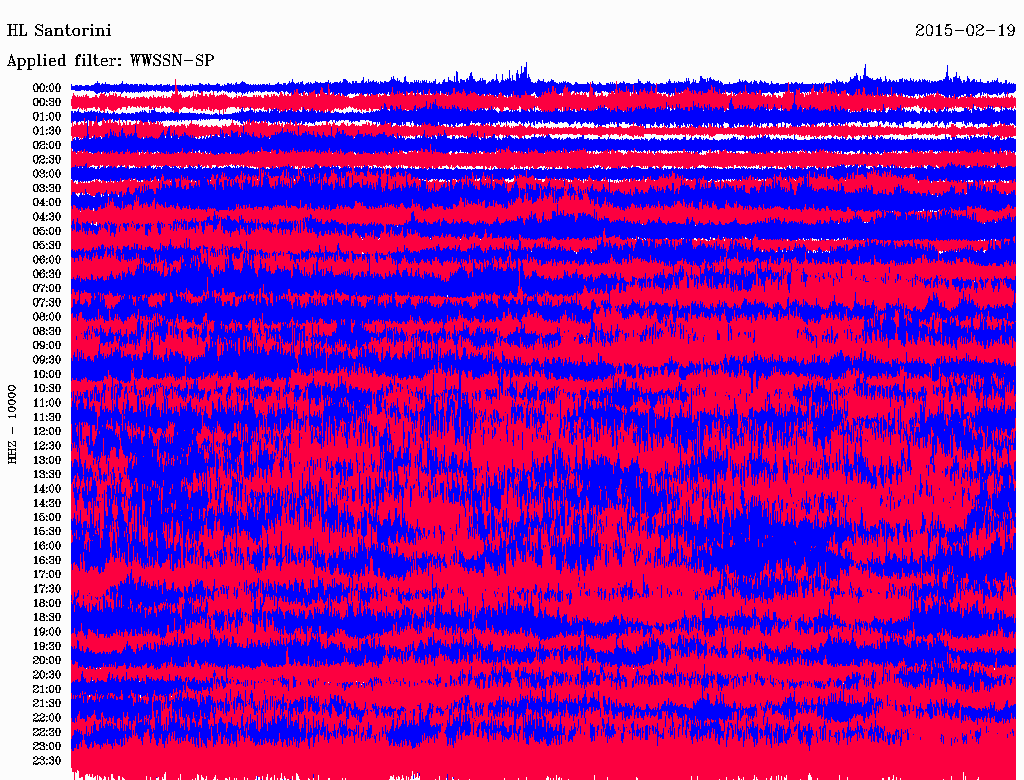This screenshot has width=1024, height=780.
Task: Click the 23:00 time label
Action: (46, 747)
